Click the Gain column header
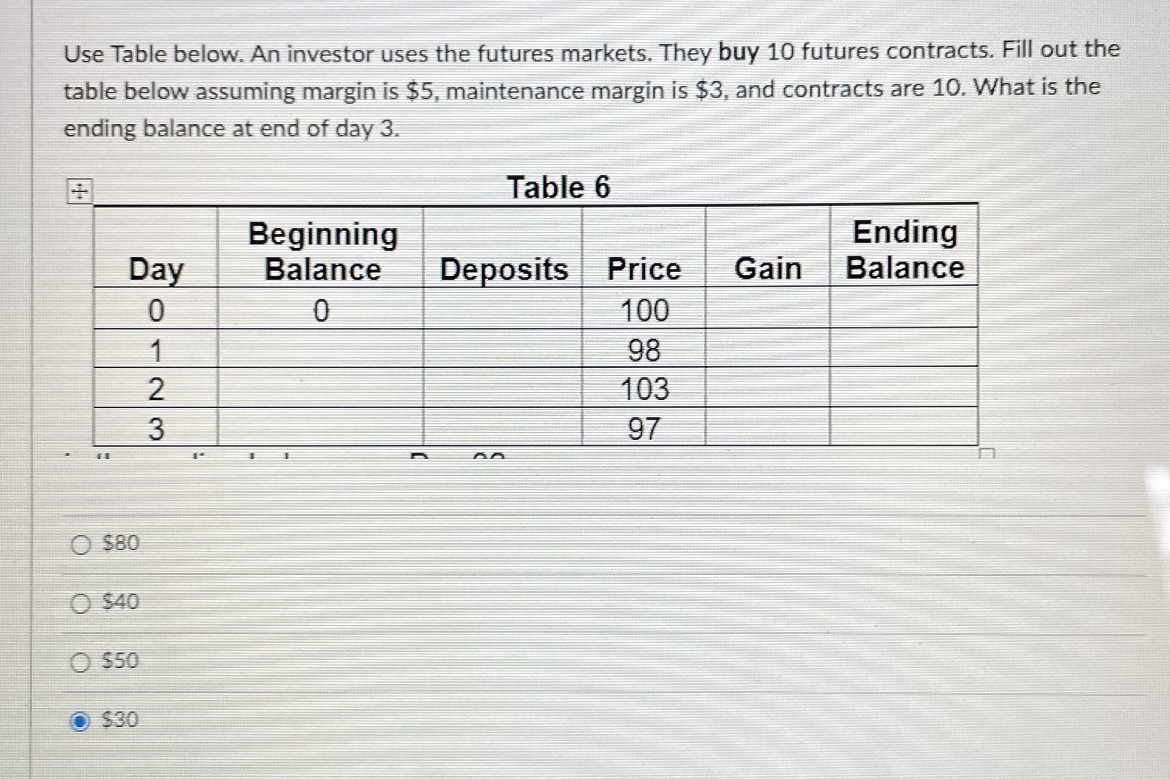The width and height of the screenshot is (1170, 779). tap(768, 269)
